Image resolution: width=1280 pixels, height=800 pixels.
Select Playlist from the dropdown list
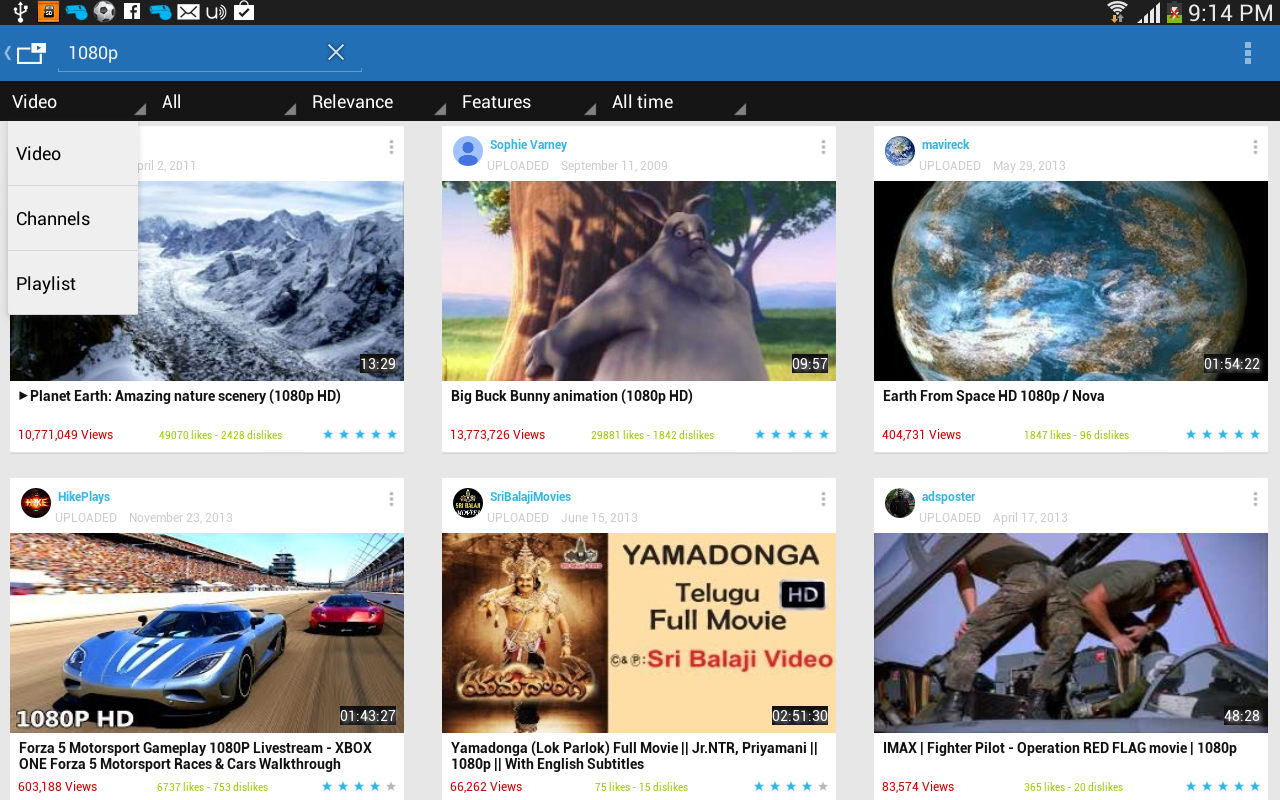(73, 284)
